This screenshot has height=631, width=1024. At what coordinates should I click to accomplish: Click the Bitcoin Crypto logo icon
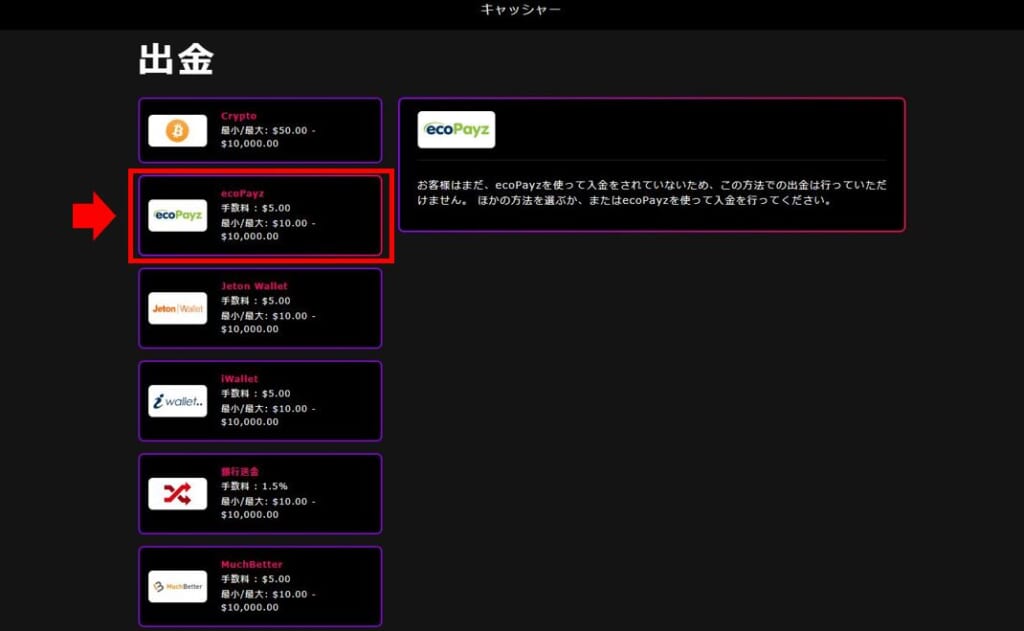click(178, 131)
